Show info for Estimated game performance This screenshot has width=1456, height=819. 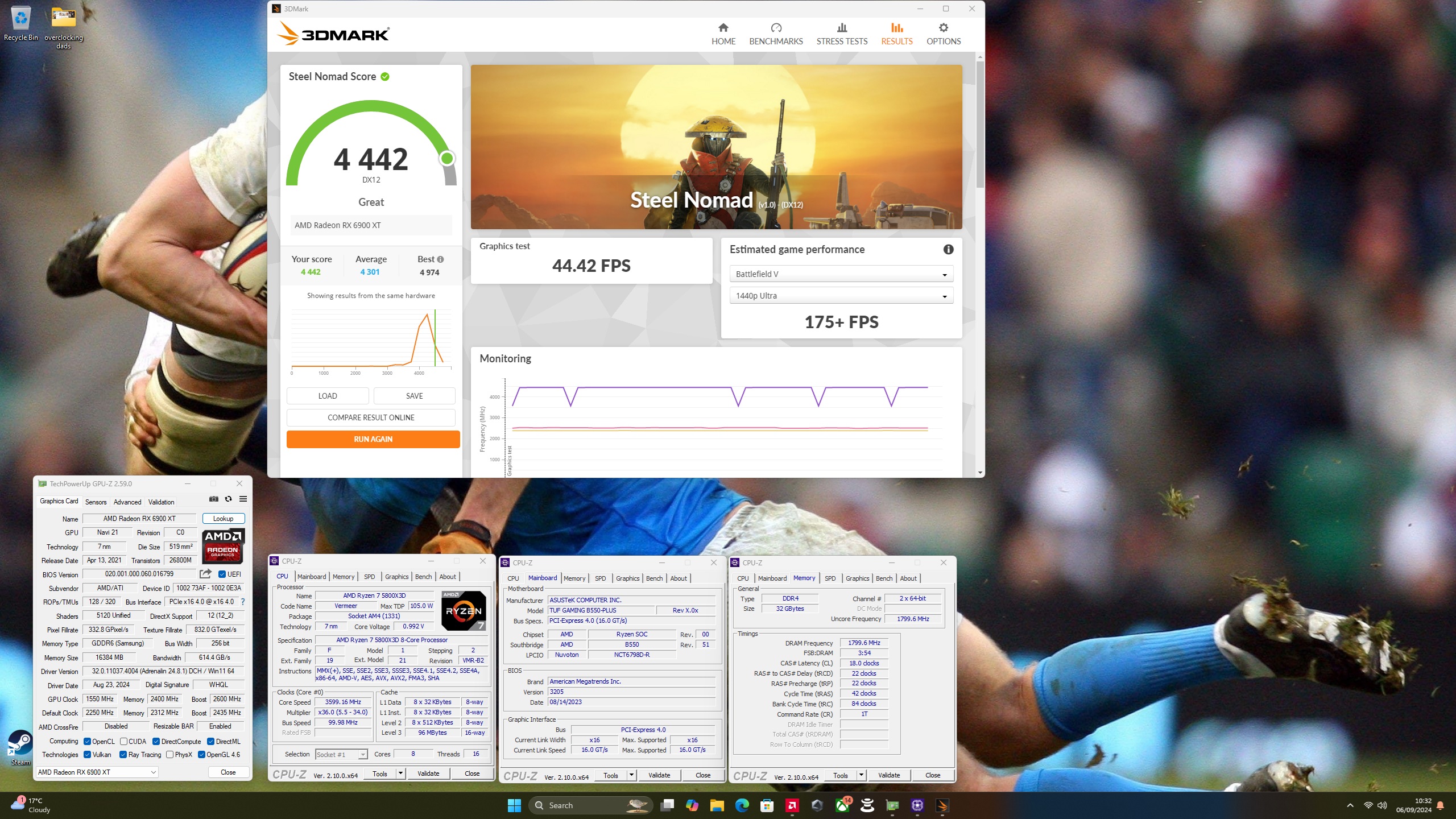(948, 249)
